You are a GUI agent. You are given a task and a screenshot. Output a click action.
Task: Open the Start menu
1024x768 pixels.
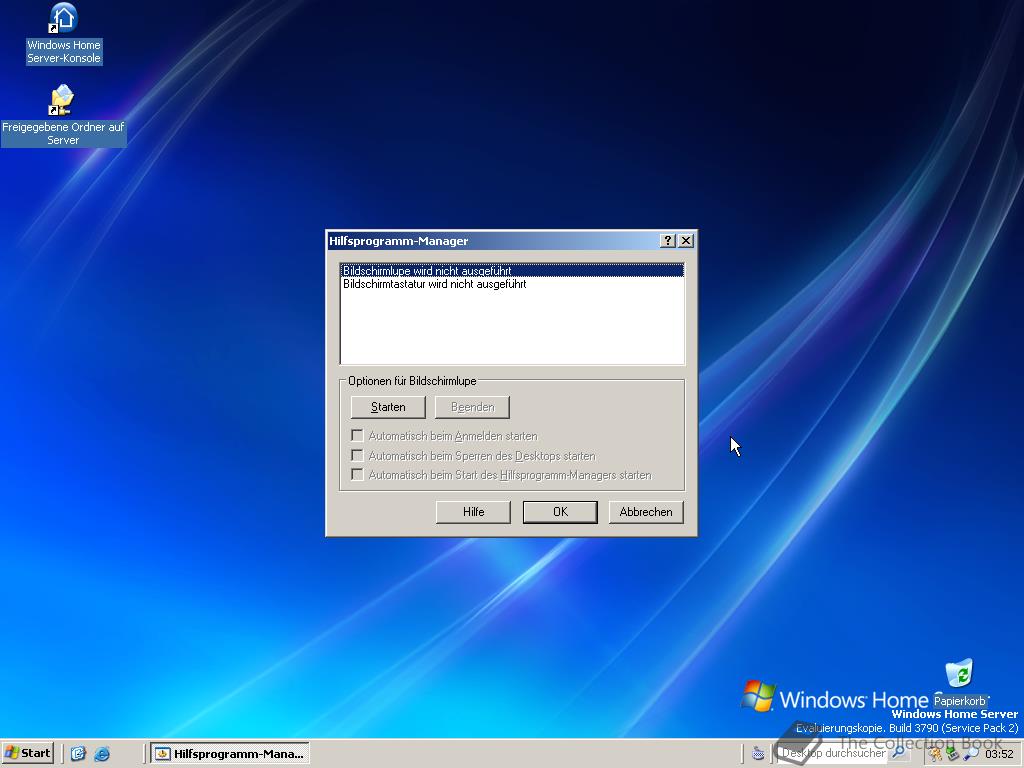28,753
